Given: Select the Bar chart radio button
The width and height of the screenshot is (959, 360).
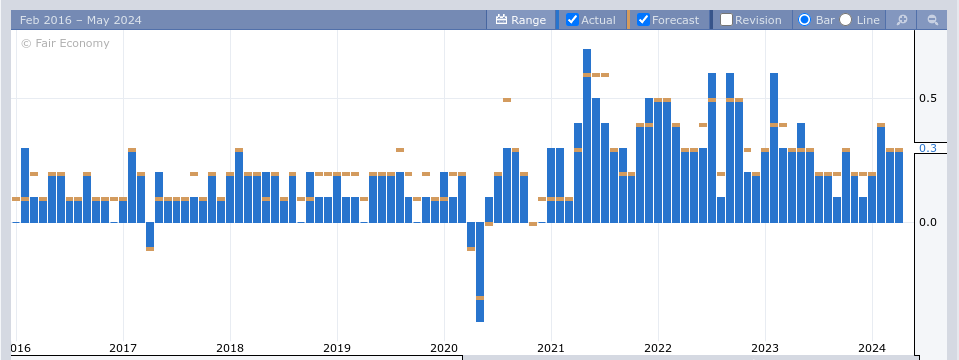Looking at the screenshot, I should [805, 20].
